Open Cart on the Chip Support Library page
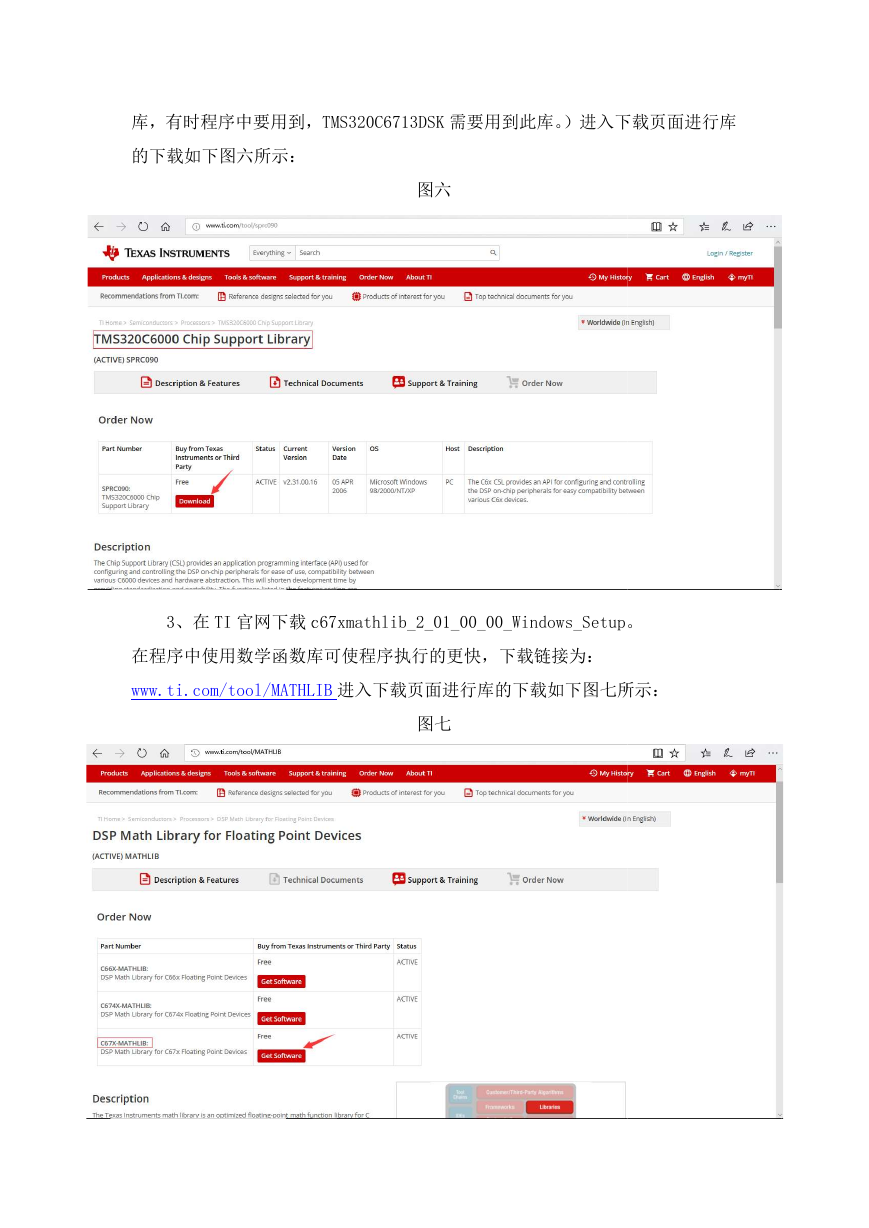The width and height of the screenshot is (869, 1228). pyautogui.click(x=657, y=277)
